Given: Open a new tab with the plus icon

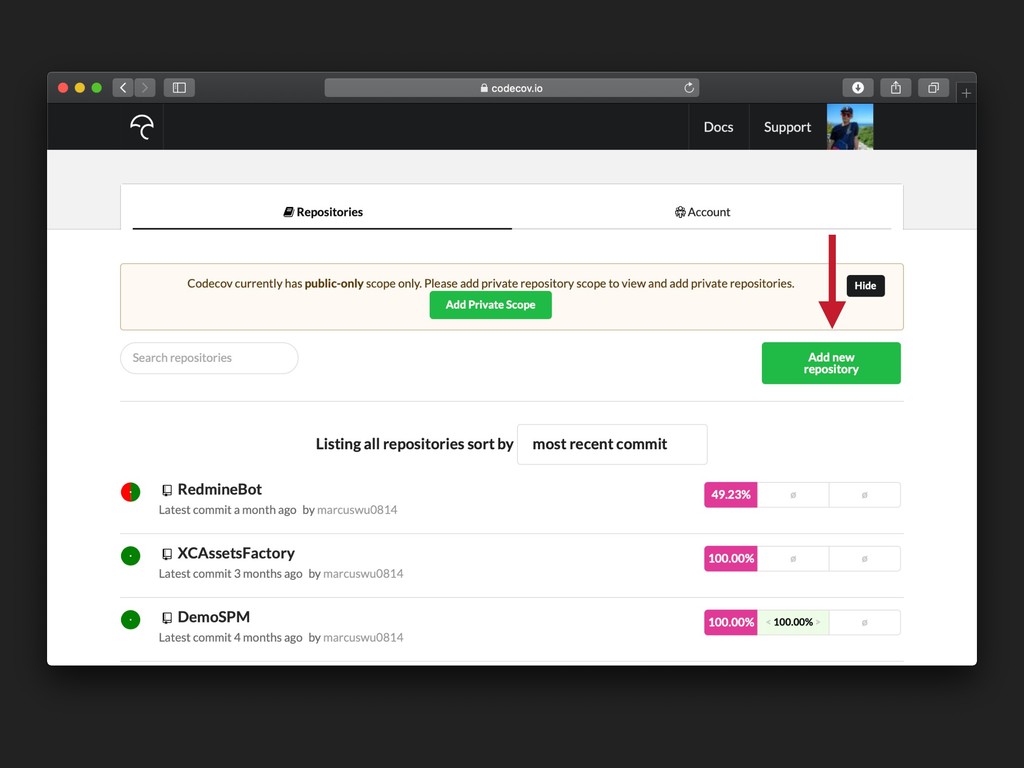Looking at the screenshot, I should point(966,93).
